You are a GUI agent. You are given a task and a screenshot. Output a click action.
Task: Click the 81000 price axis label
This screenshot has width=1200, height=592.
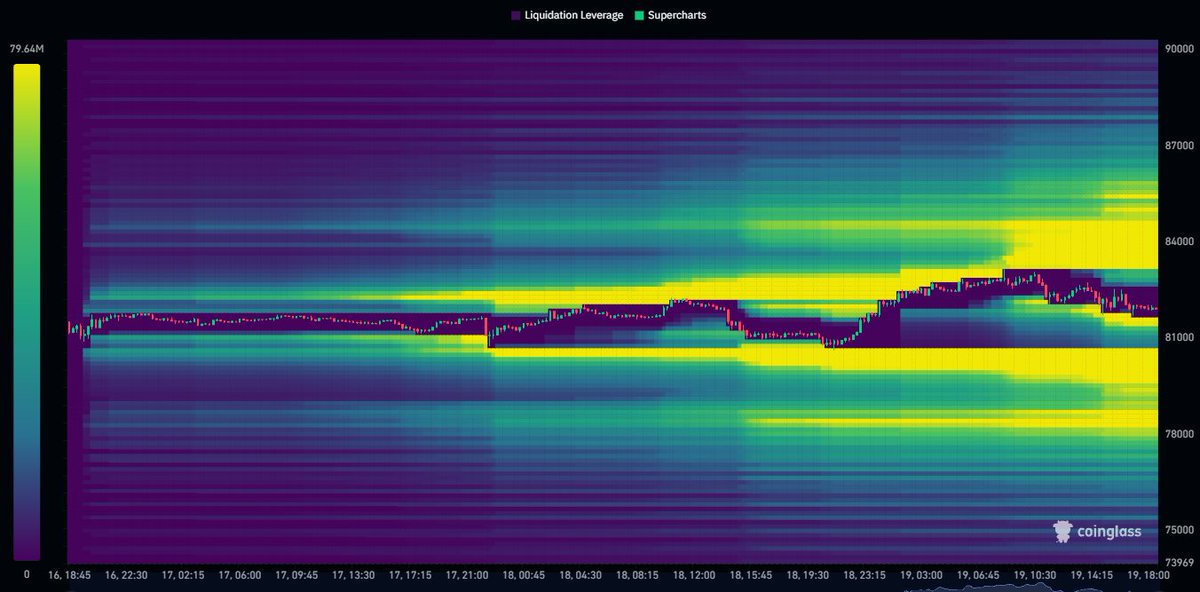1179,337
